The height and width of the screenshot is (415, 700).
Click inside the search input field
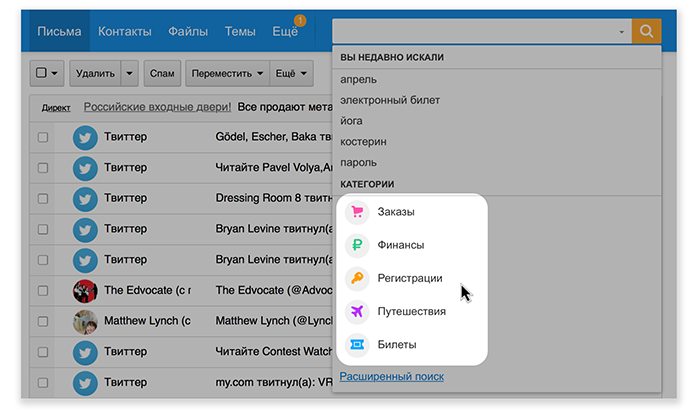472,31
